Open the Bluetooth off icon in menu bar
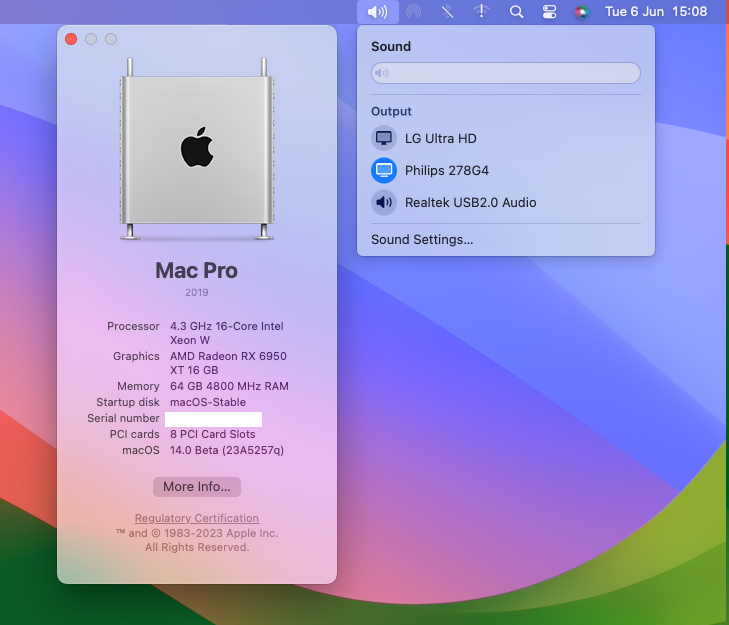Image resolution: width=729 pixels, height=625 pixels. click(x=447, y=12)
